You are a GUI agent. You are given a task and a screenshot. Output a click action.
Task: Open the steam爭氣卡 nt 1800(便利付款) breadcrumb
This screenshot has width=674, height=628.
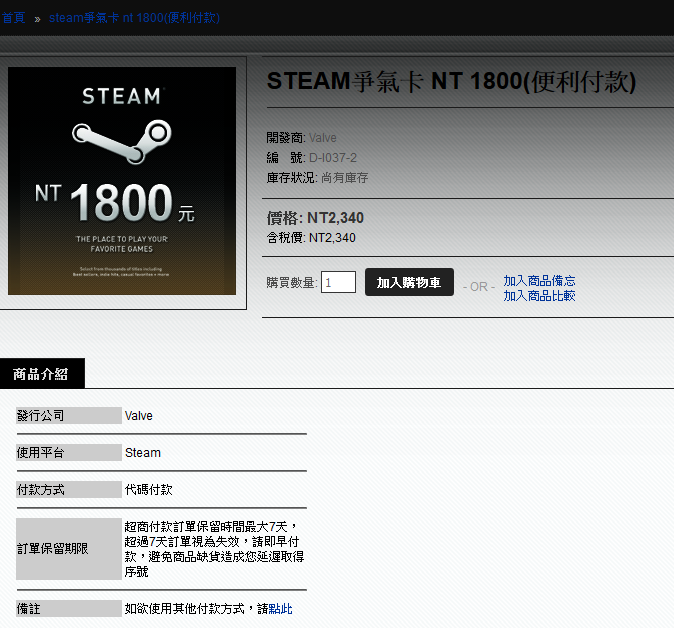[x=134, y=18]
